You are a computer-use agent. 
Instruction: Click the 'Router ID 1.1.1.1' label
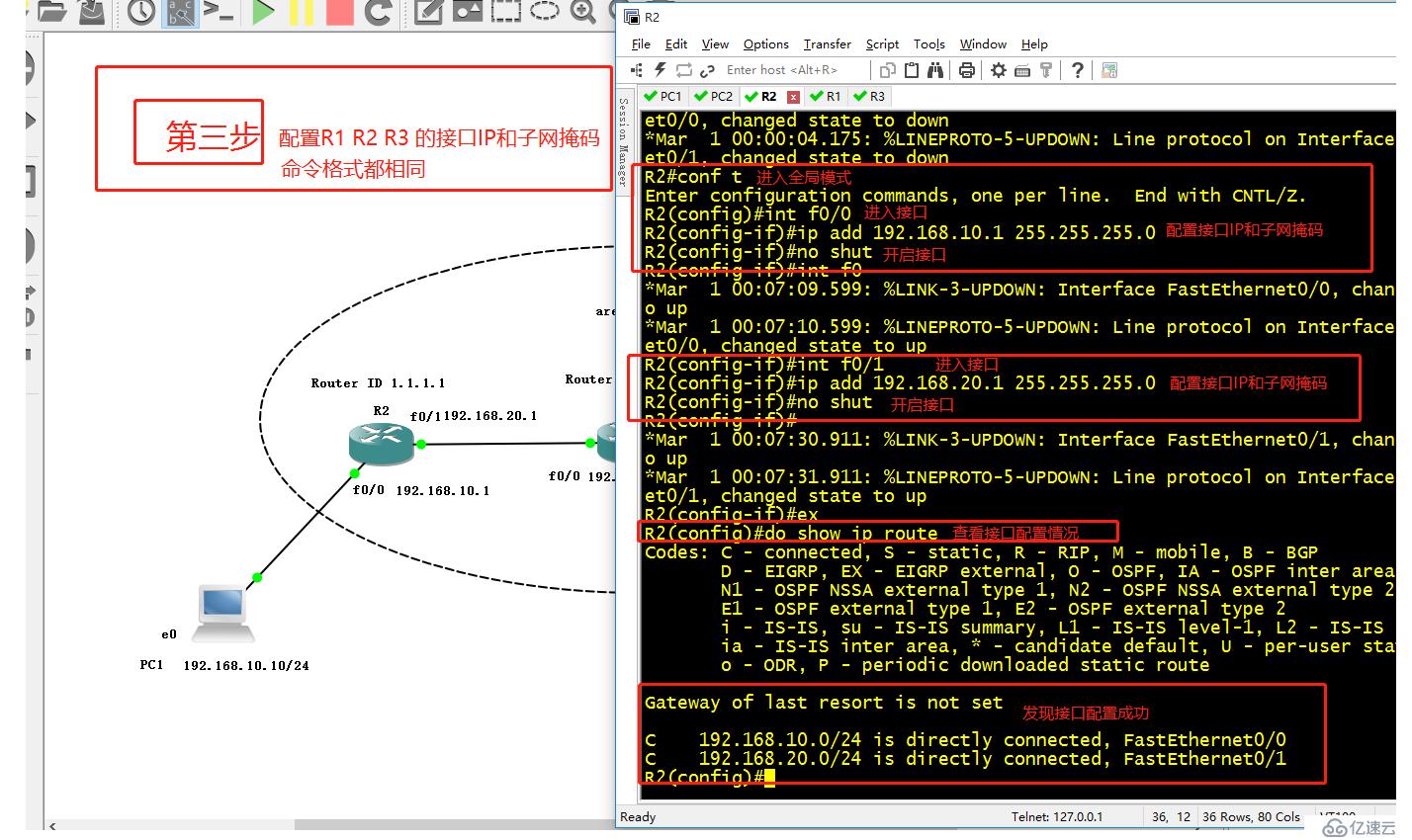click(378, 383)
